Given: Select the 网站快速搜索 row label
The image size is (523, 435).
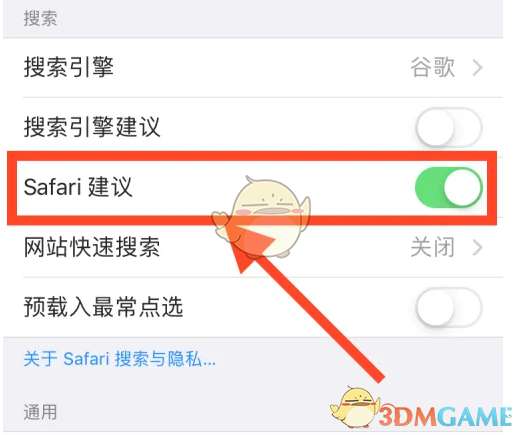Looking at the screenshot, I should 92,247.
